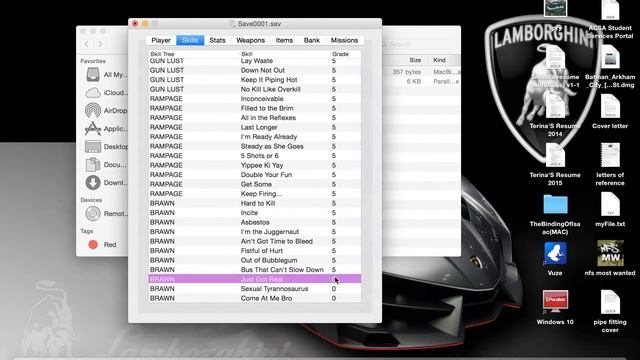Viewport: 640px width, 360px height.
Task: Select the No Kill Like Overkill row
Action: click(x=255, y=89)
